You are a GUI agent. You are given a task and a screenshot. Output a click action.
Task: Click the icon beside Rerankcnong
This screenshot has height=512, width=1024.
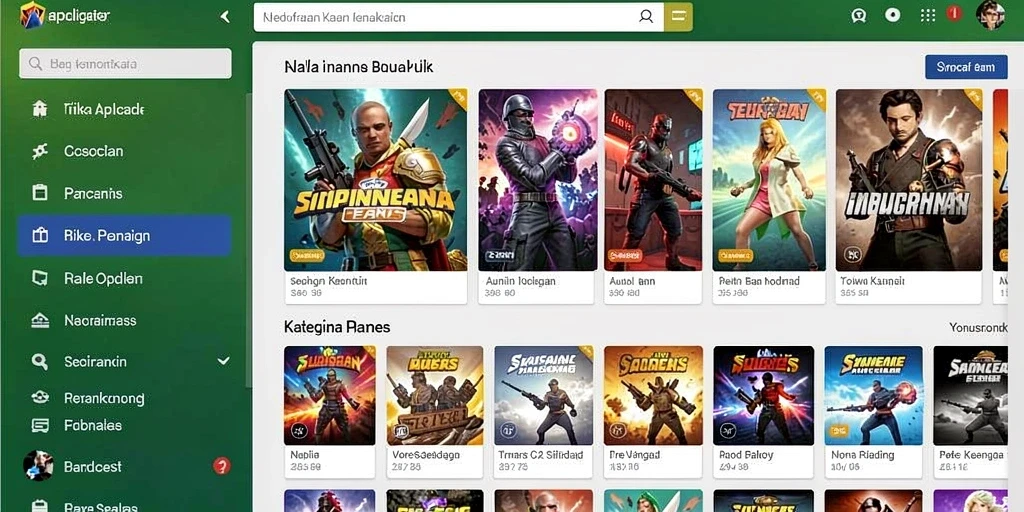pos(40,398)
